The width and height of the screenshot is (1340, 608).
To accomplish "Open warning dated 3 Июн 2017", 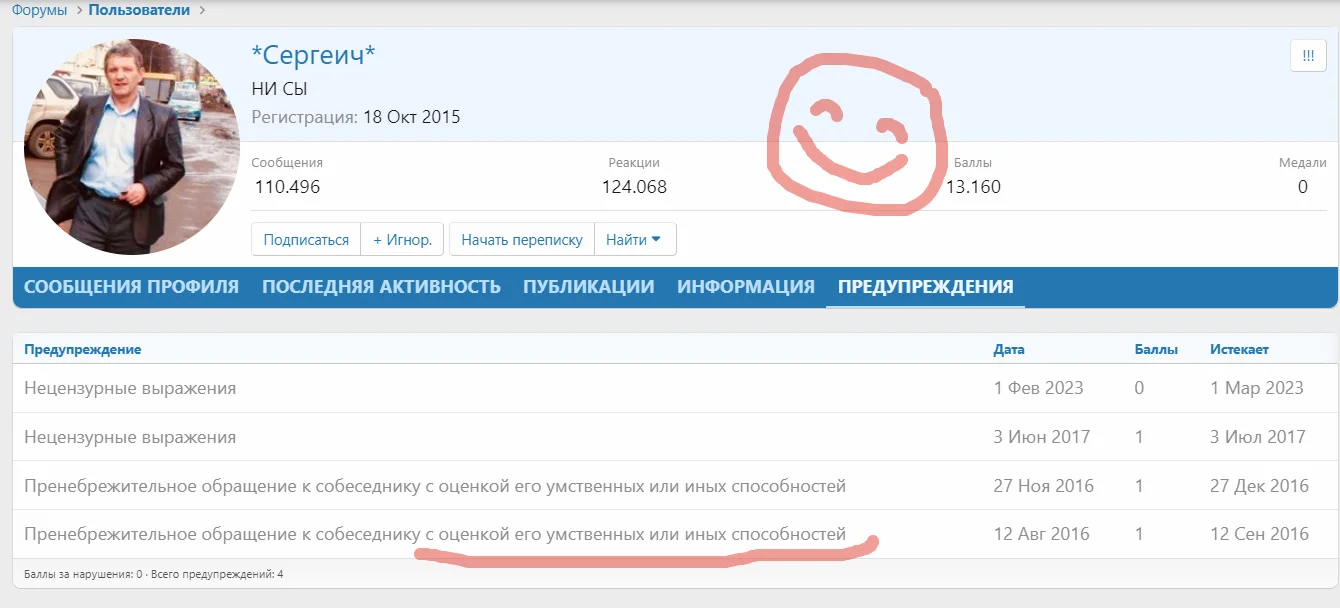I will 675,437.
